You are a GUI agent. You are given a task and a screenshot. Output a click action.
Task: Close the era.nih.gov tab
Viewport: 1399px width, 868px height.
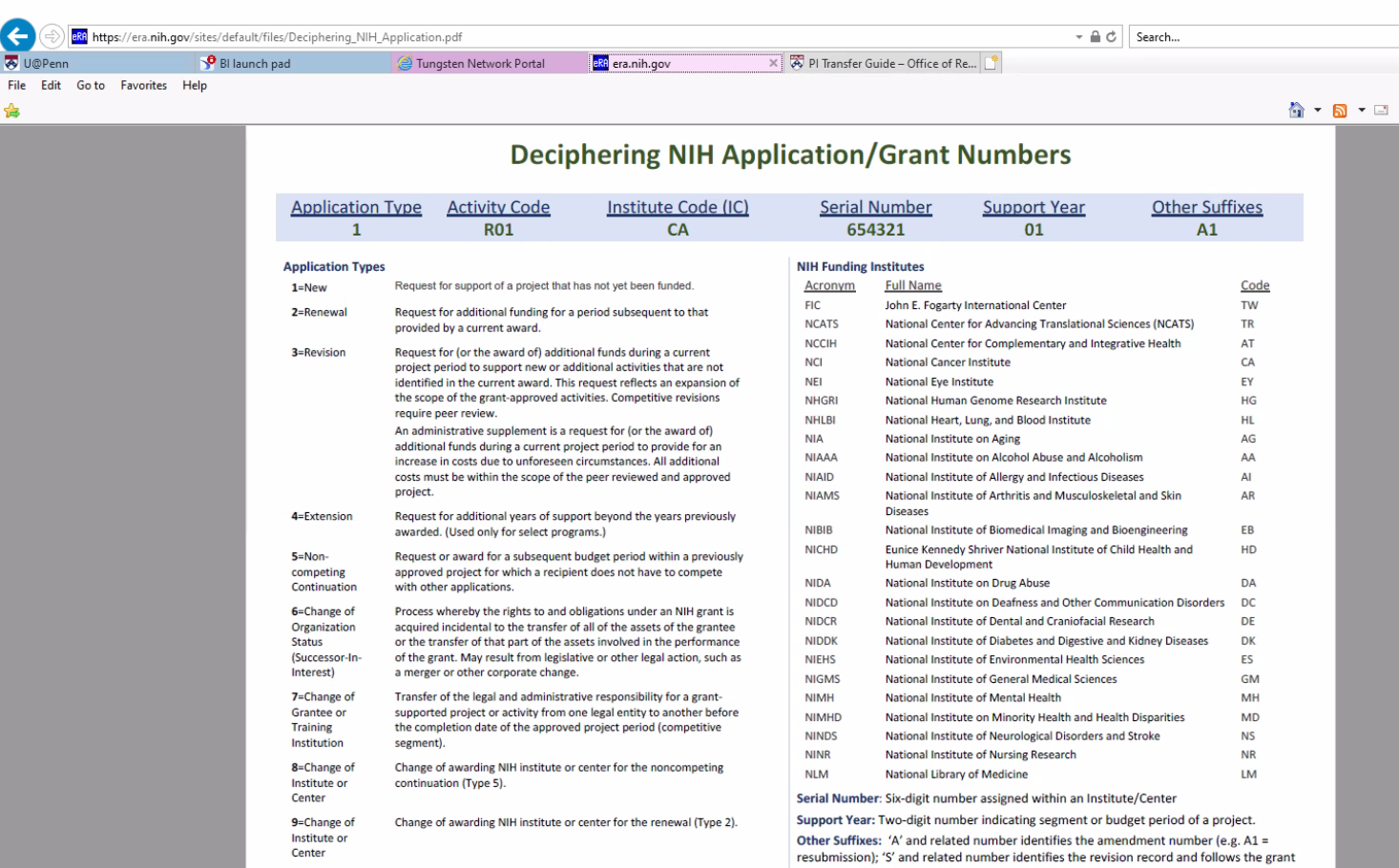[x=773, y=63]
